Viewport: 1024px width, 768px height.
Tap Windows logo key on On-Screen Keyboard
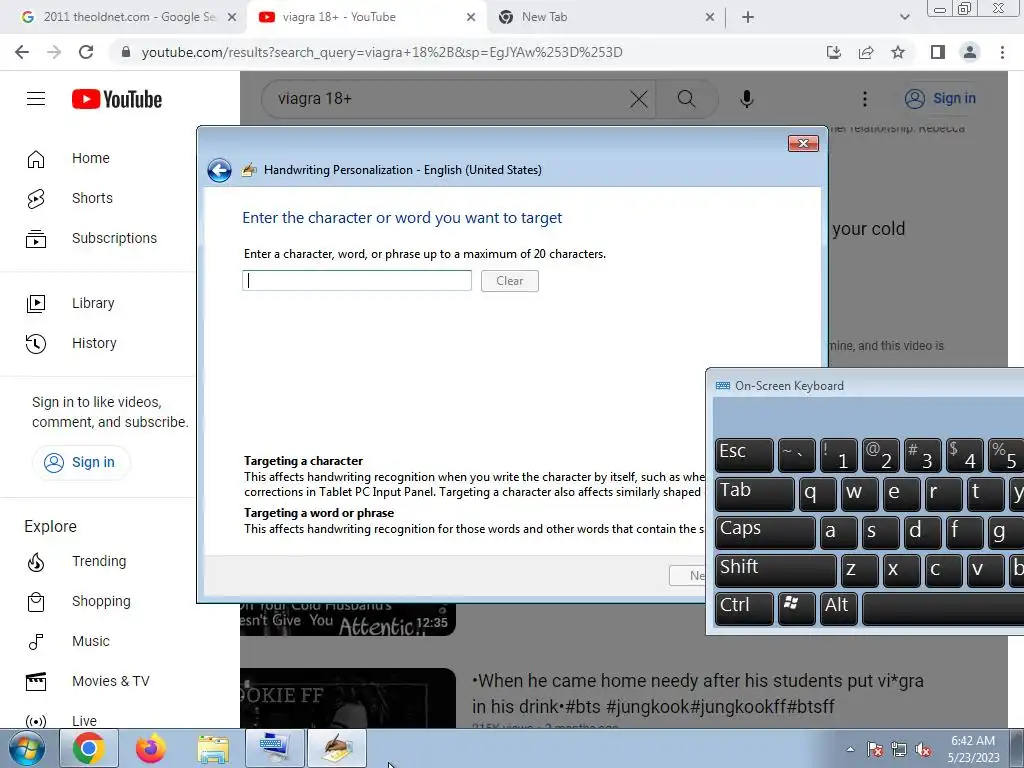(x=797, y=609)
